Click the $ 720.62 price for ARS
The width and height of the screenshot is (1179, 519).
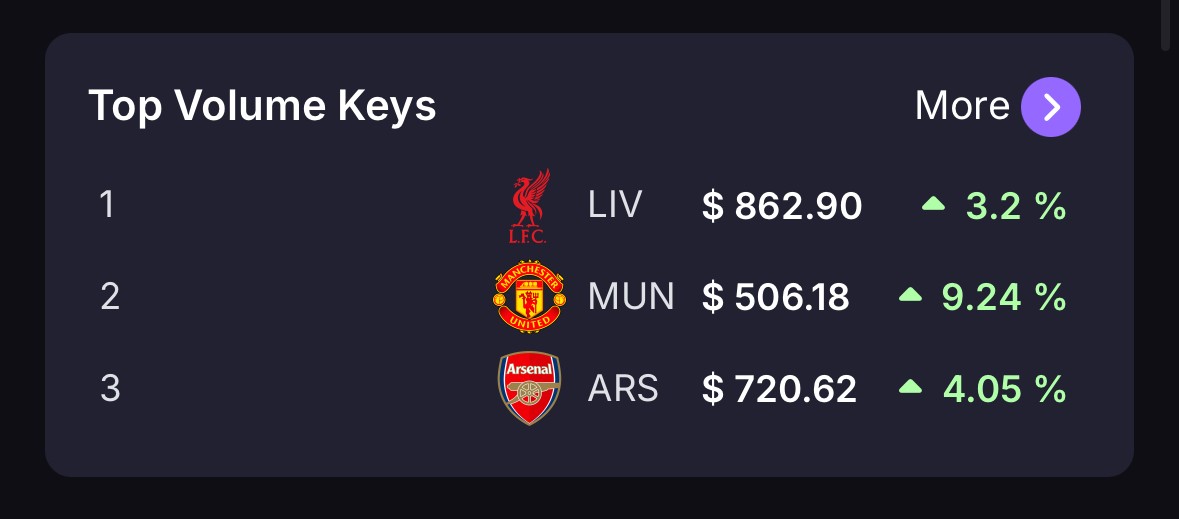click(x=779, y=390)
